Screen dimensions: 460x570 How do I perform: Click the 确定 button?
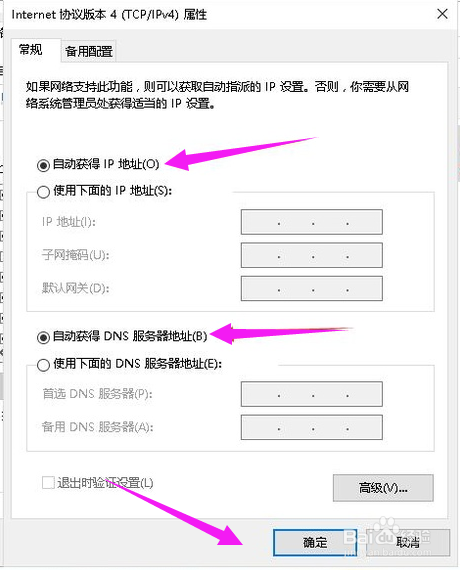315,542
